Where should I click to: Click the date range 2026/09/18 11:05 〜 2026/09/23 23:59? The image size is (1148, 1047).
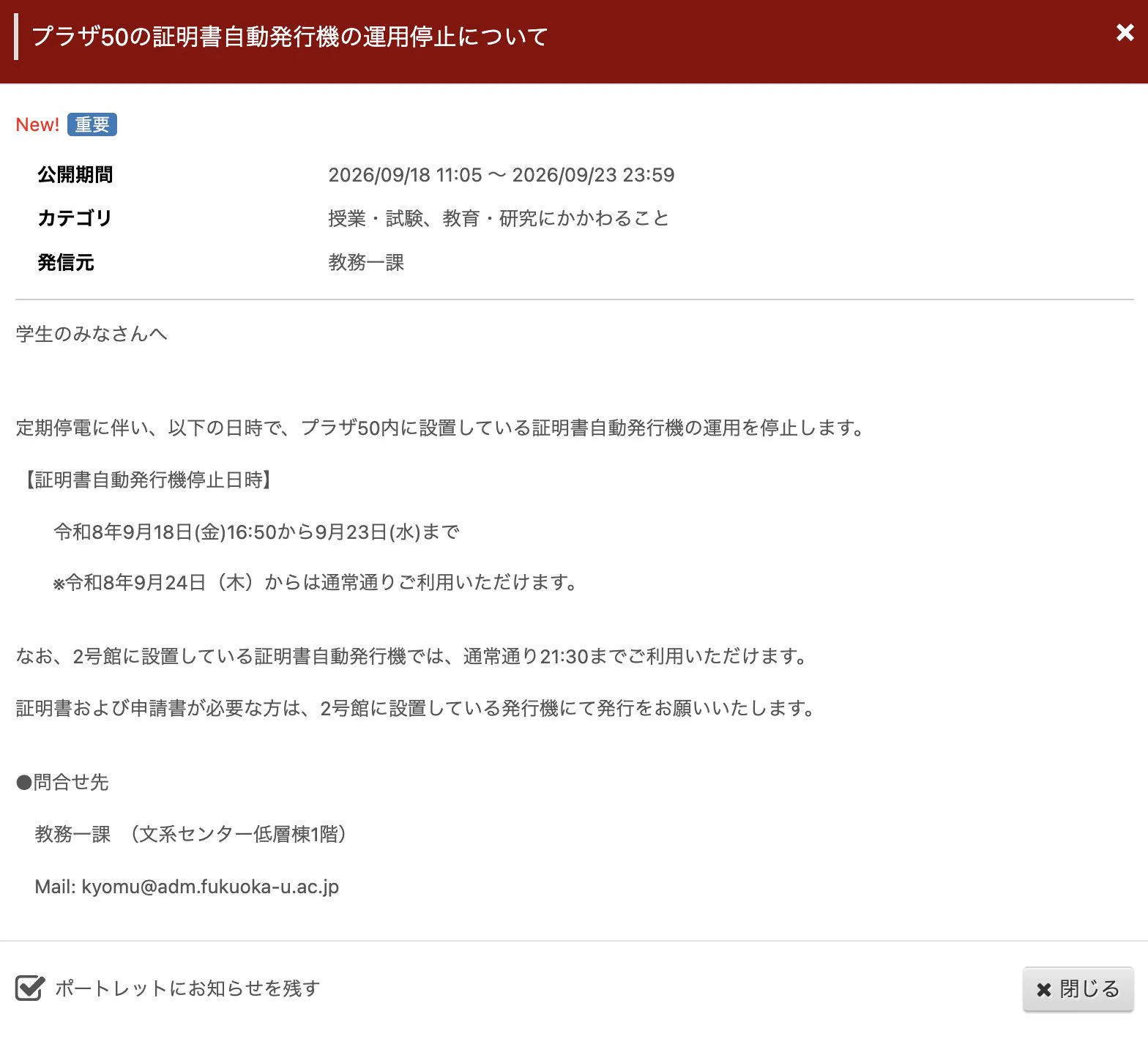pos(502,175)
